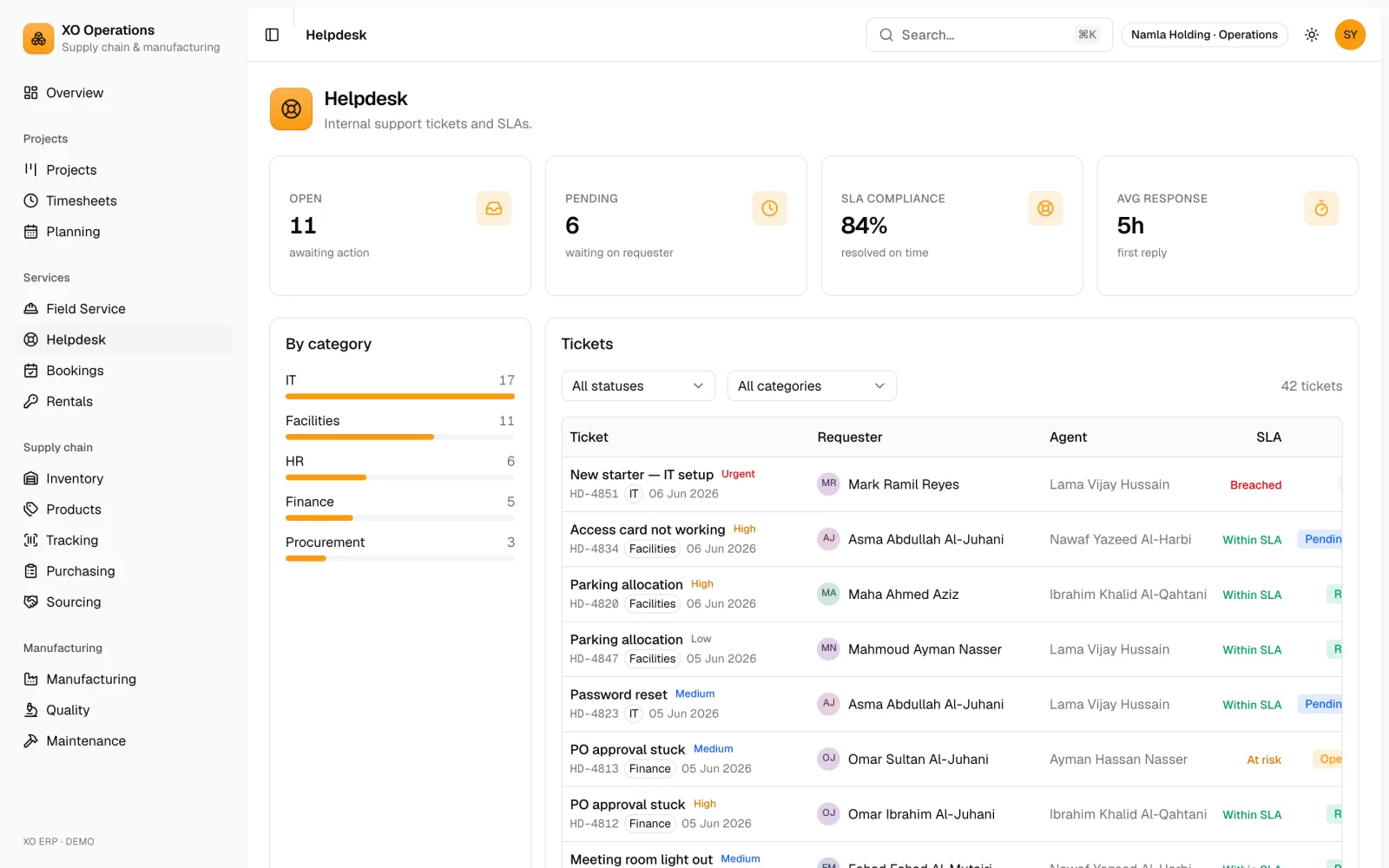The height and width of the screenshot is (868, 1389).
Task: Toggle the sidebar collapse icon
Action: tap(272, 35)
